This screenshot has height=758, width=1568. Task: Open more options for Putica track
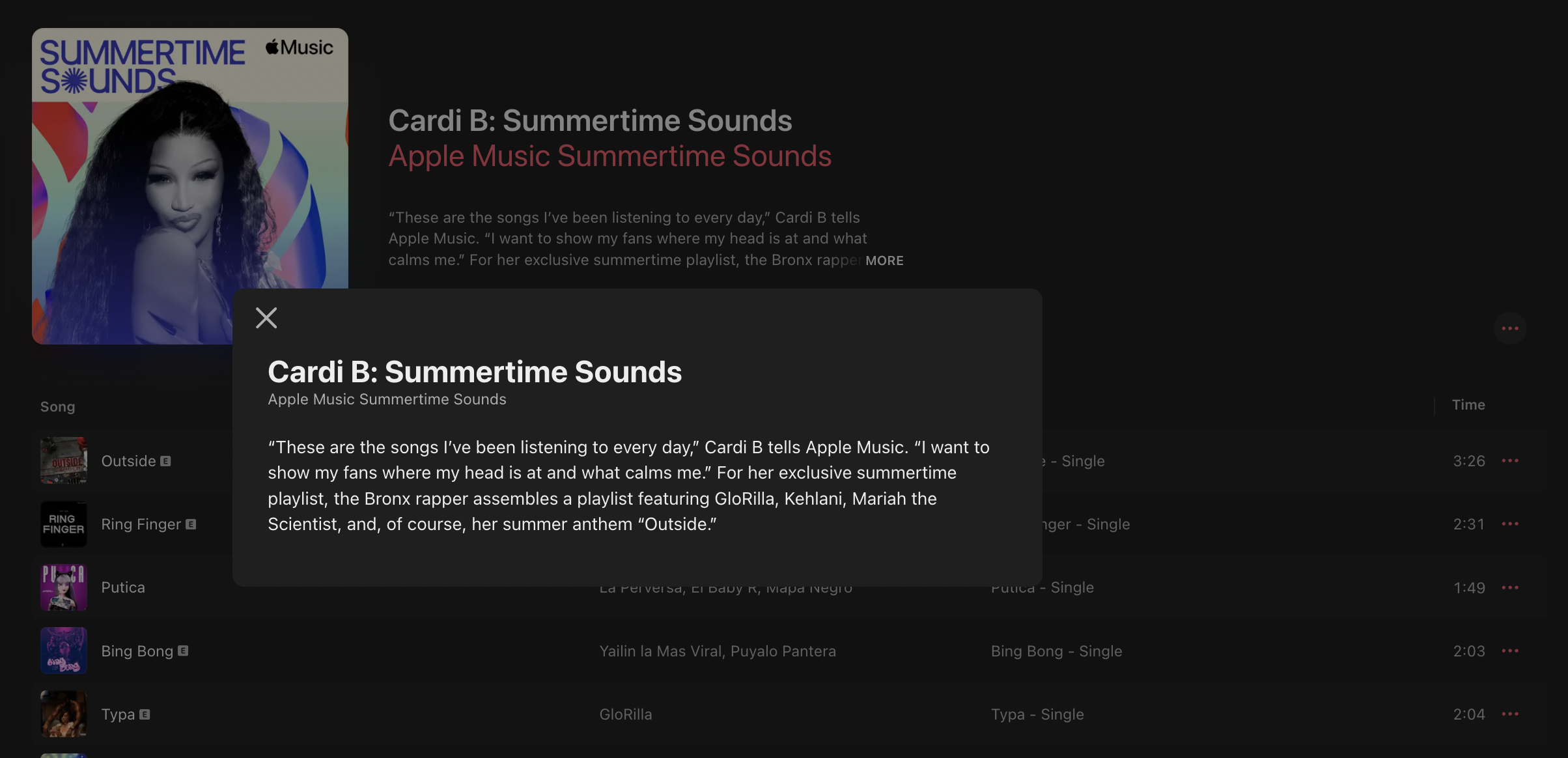tap(1509, 587)
